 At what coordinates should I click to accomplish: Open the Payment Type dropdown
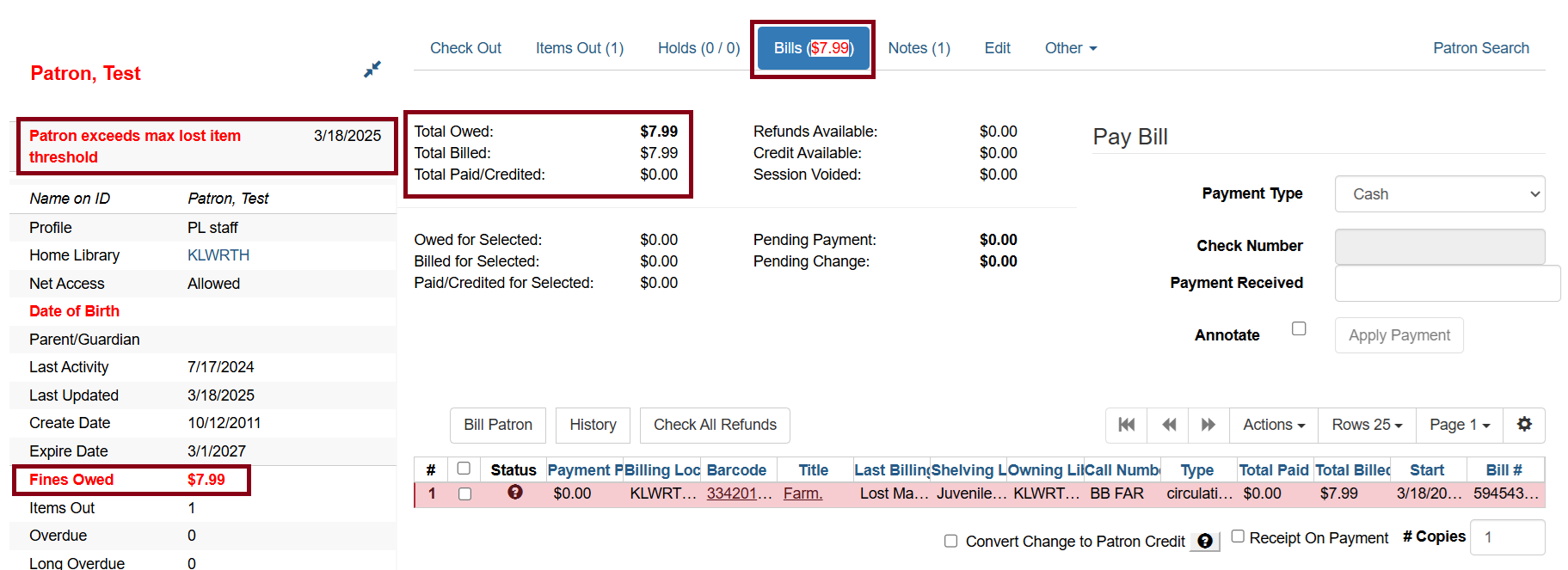point(1439,194)
